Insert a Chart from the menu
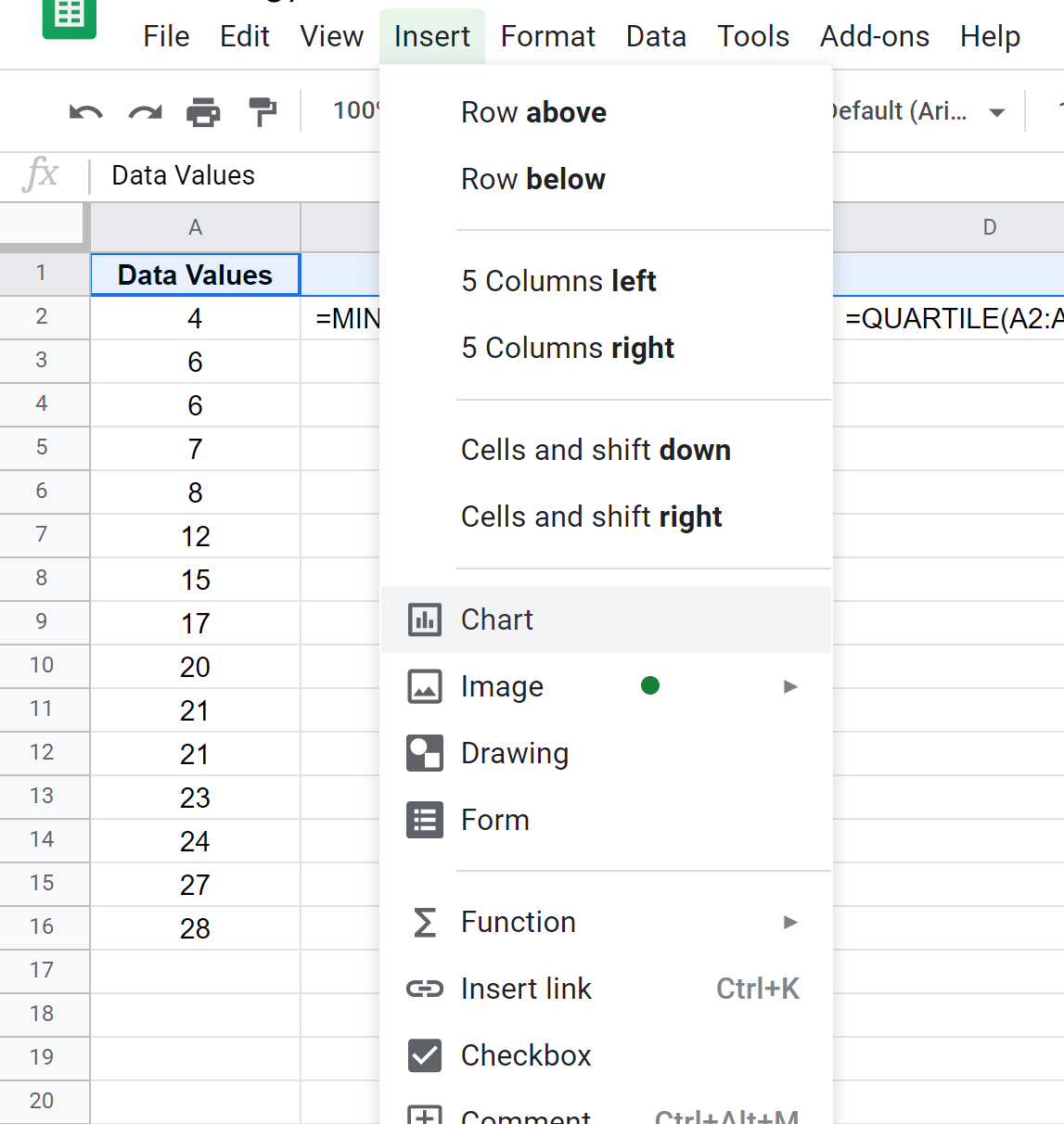1064x1124 pixels. click(x=496, y=619)
